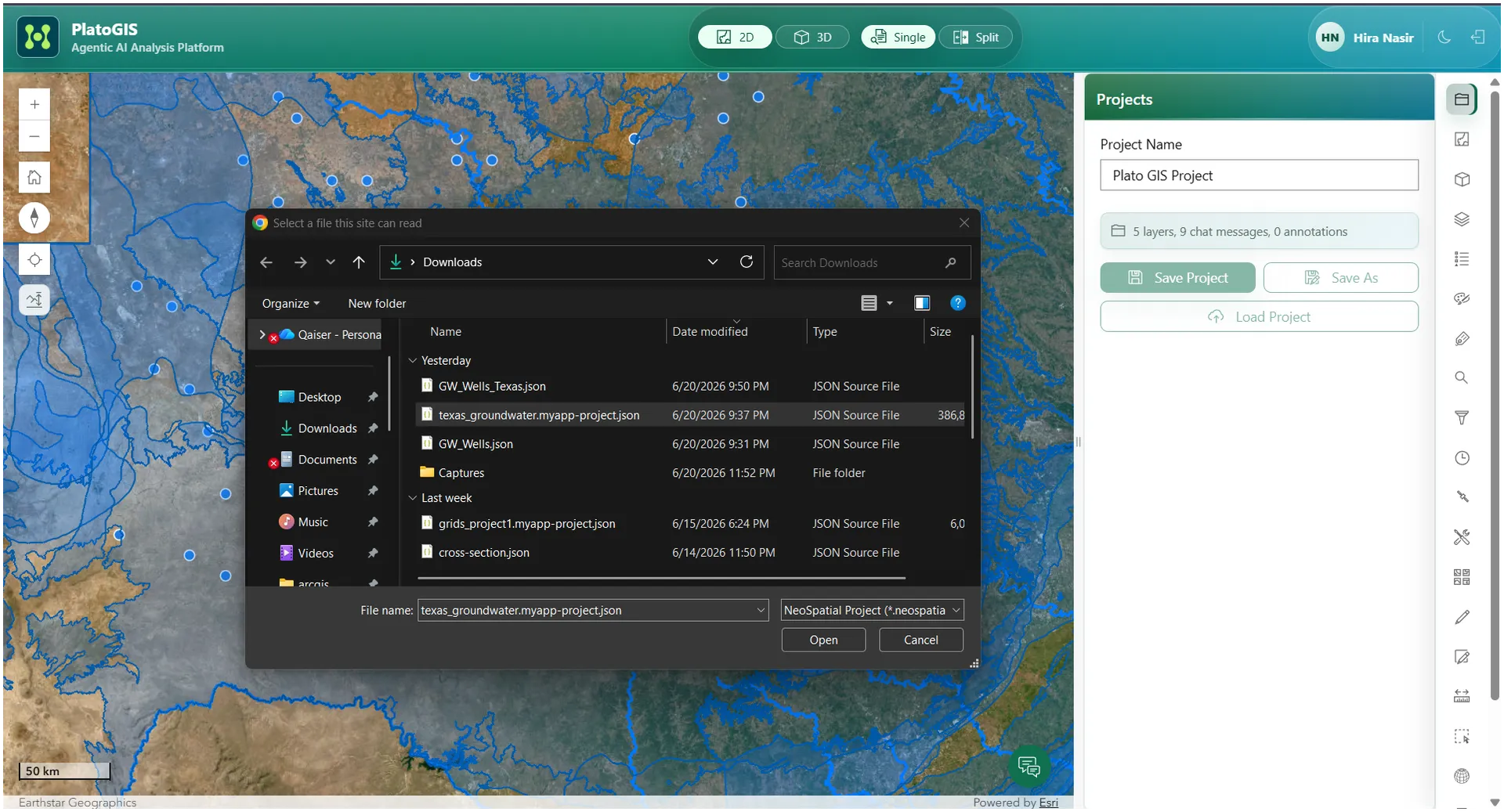Open the QR grid icon in the sidebar

point(1462,577)
